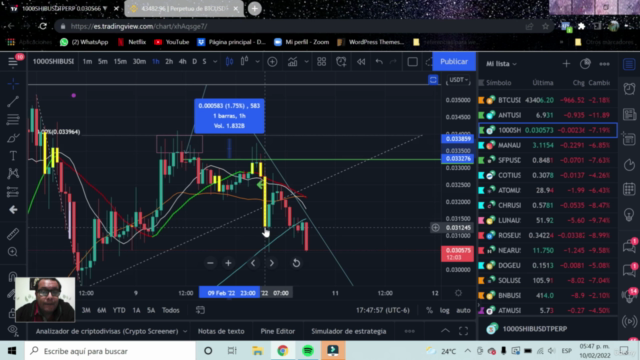Set date range to Todos
Screen dimensions: 640x360
tap(171, 310)
